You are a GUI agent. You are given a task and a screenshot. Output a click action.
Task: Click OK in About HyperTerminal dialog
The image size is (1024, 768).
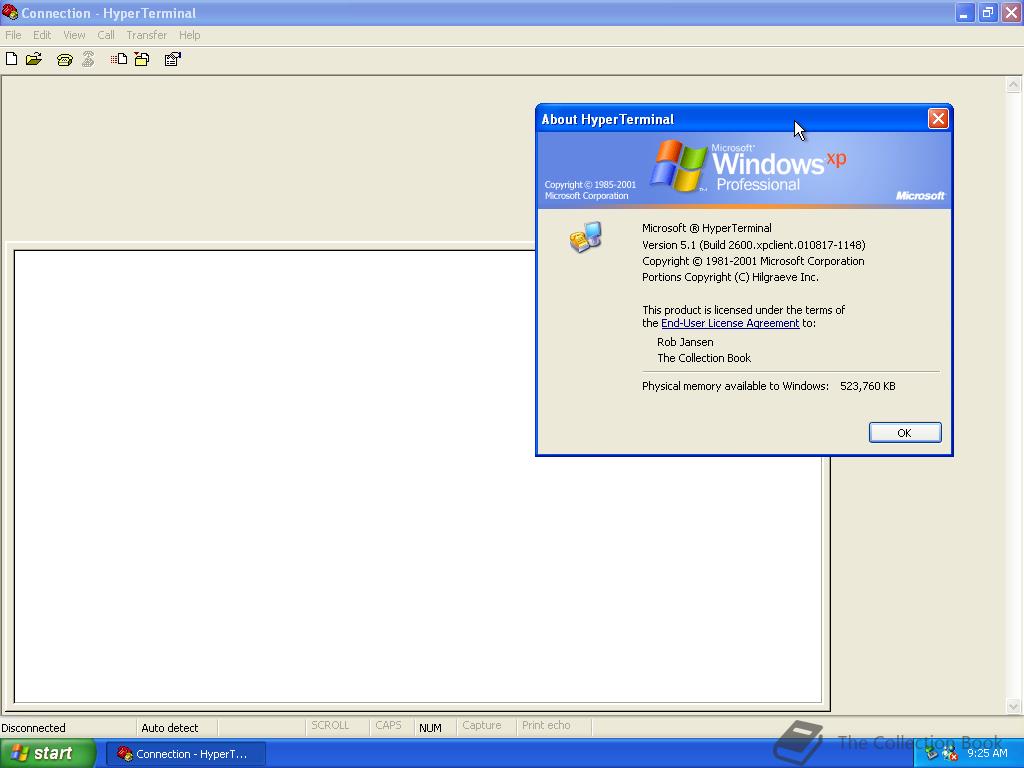coord(904,432)
